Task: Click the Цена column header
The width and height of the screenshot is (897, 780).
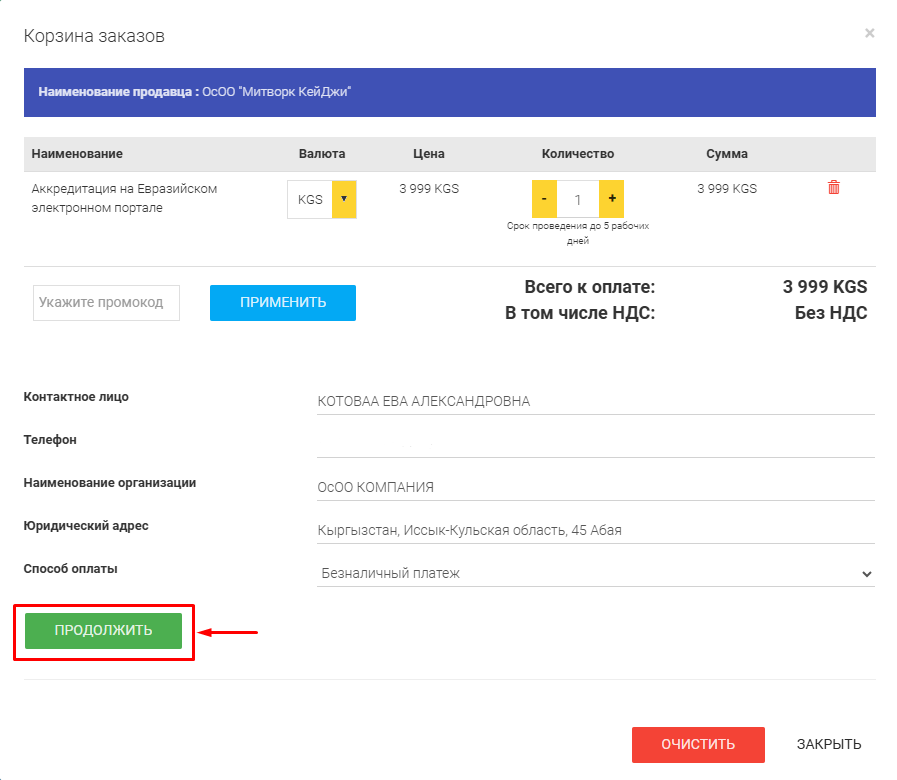Action: [x=428, y=154]
